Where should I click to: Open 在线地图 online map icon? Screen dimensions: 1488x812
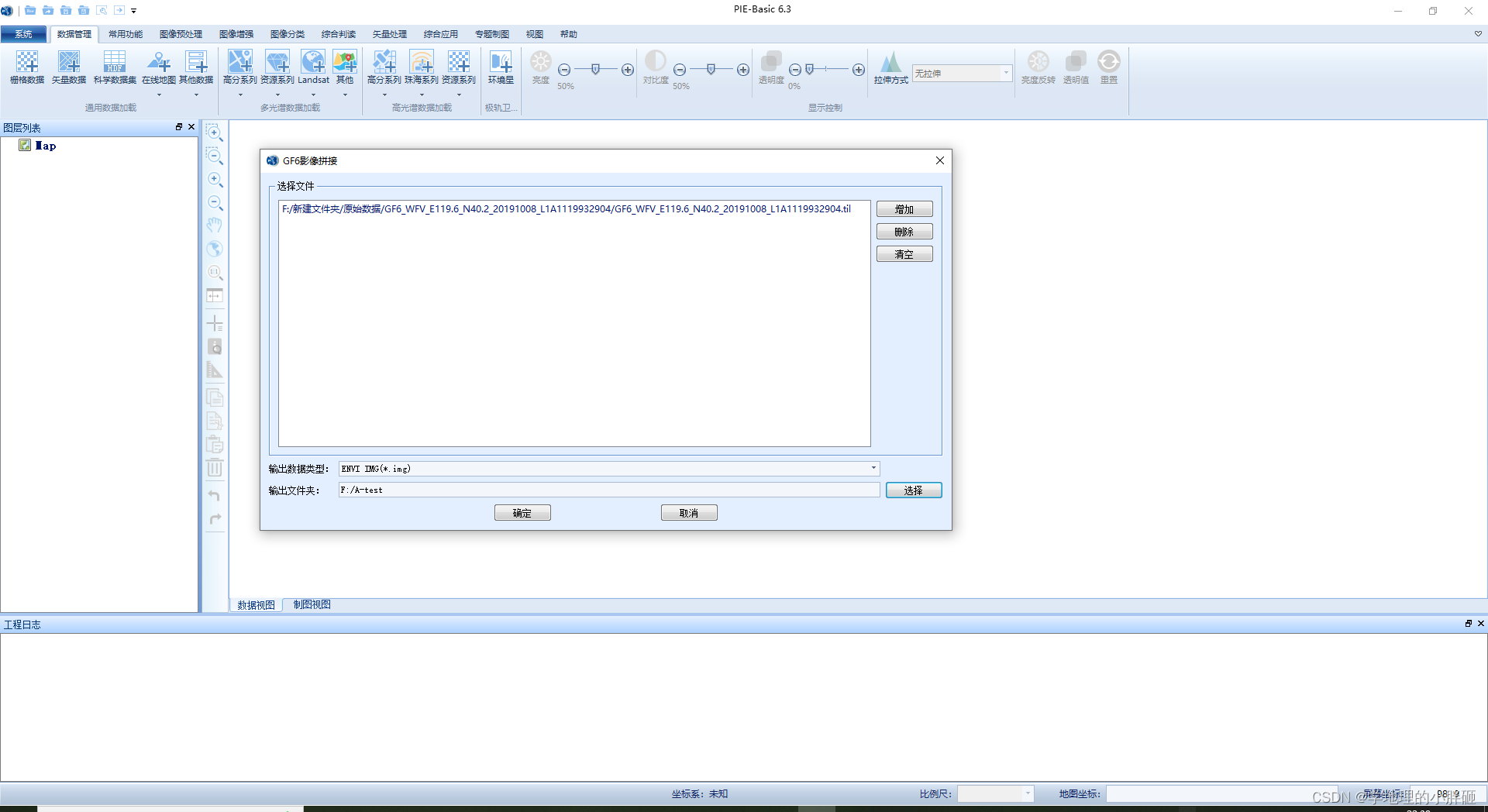[159, 62]
